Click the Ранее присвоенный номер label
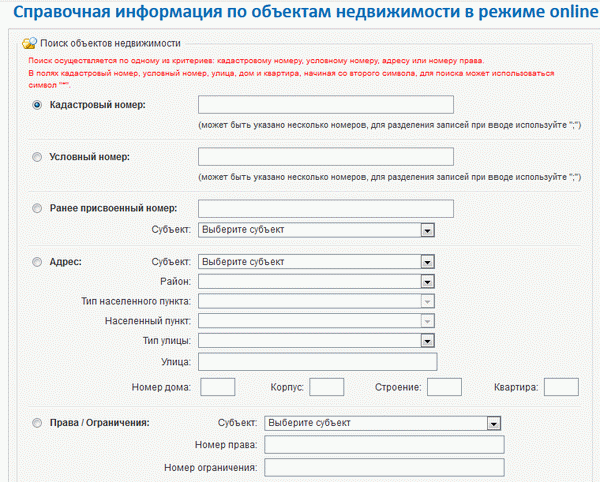Viewport: 600px width, 482px height. pyautogui.click(x=113, y=208)
